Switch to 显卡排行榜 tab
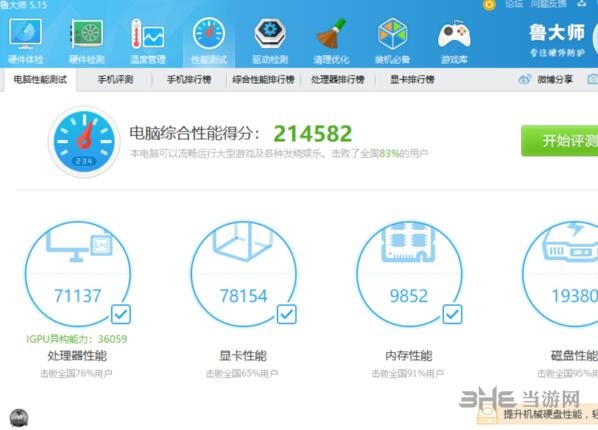This screenshot has height=430, width=598. (x=412, y=79)
